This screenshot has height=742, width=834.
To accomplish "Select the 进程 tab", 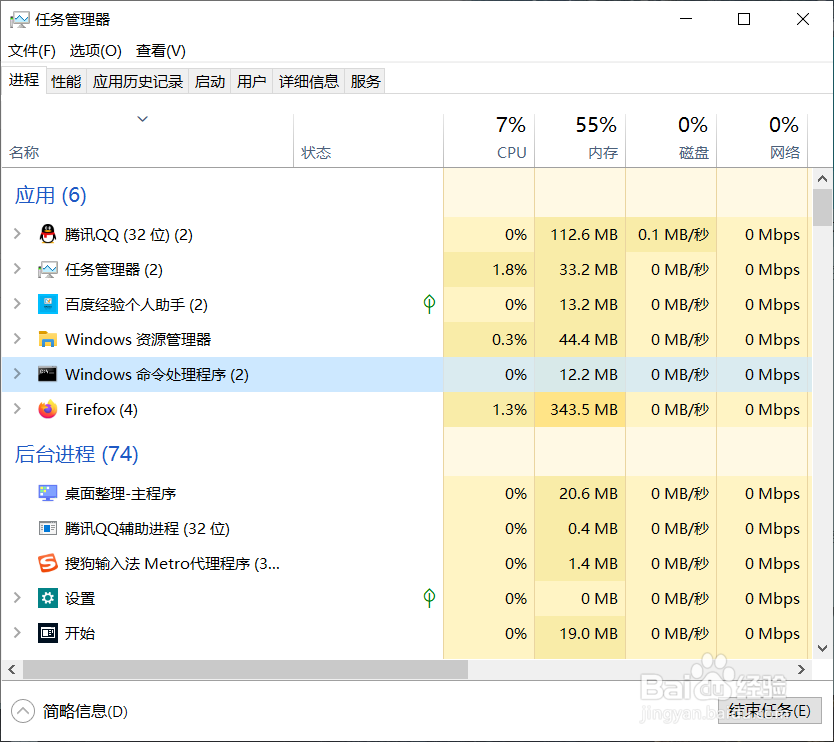I will point(24,80).
